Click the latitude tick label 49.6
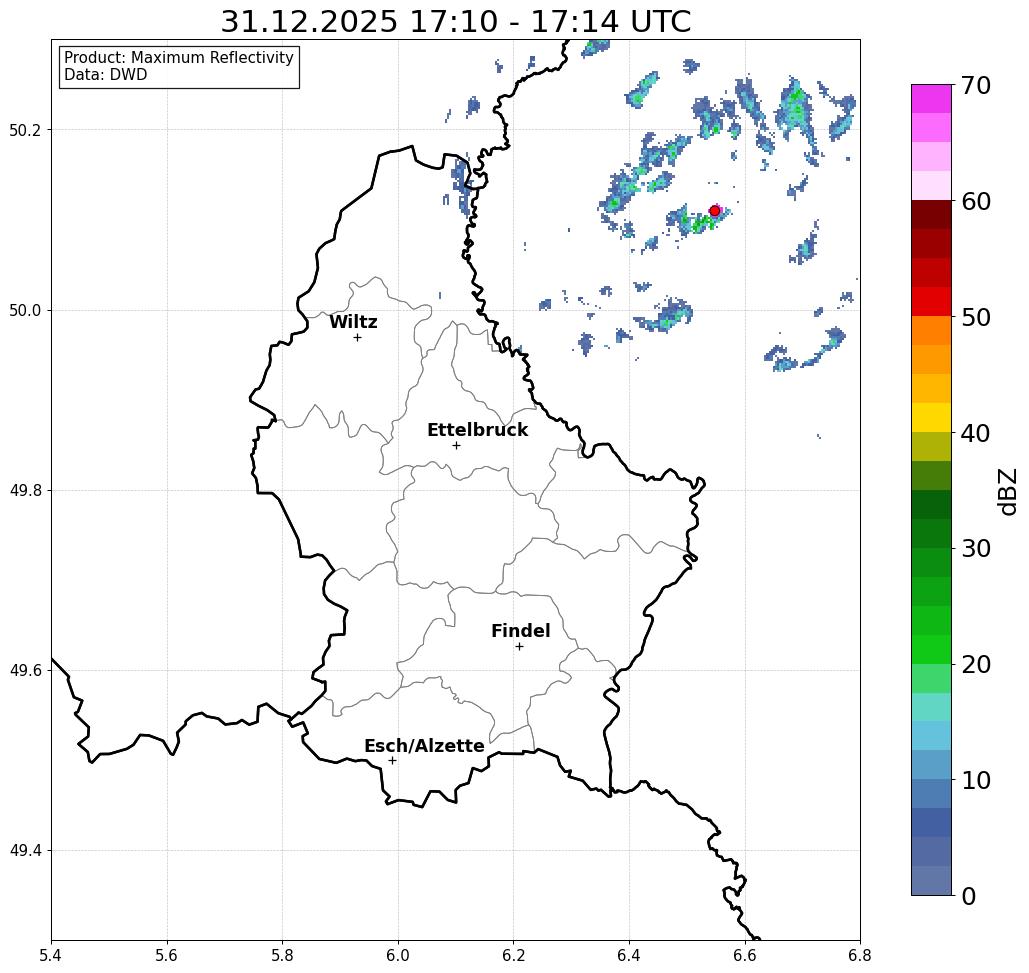The height and width of the screenshot is (973, 1029). 25,671
